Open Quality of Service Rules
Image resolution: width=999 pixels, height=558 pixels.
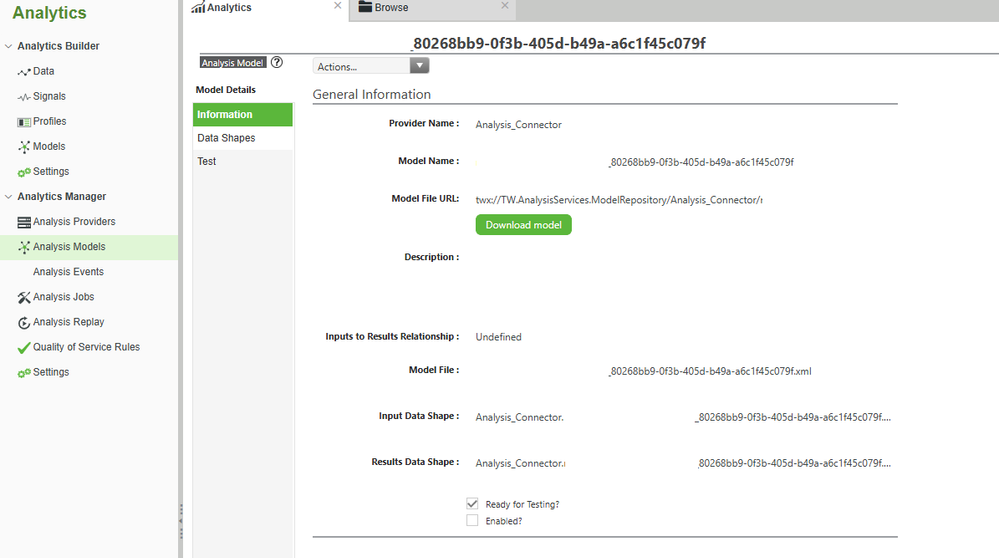pos(87,347)
